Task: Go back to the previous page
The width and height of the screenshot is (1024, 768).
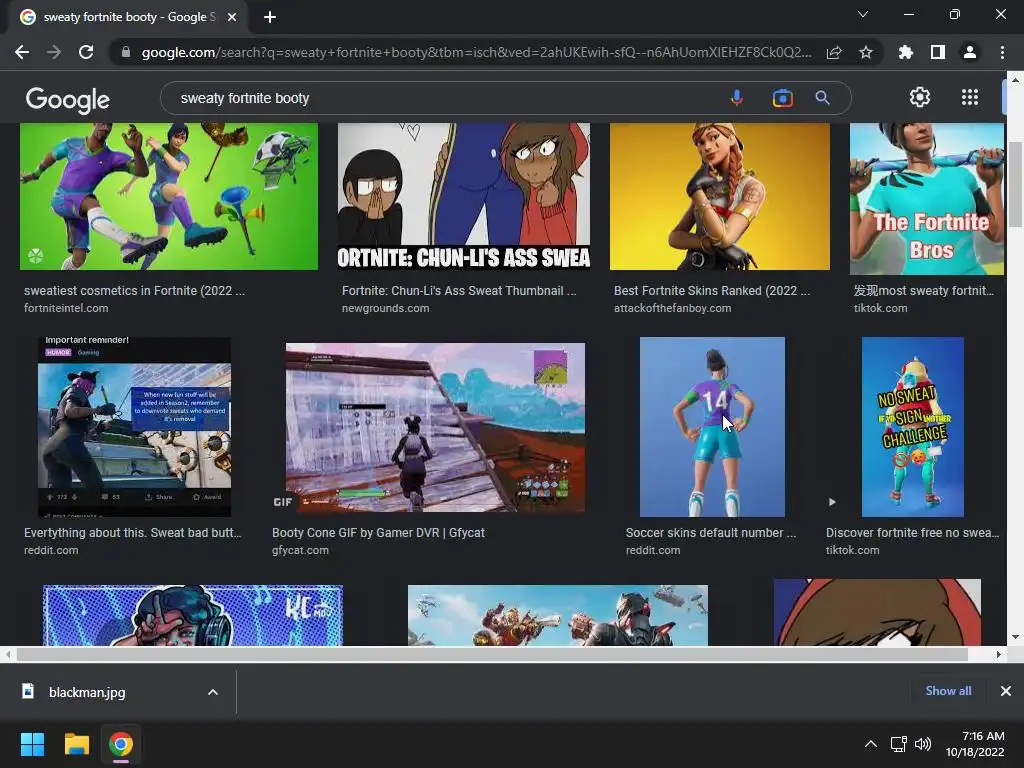Action: (x=22, y=52)
